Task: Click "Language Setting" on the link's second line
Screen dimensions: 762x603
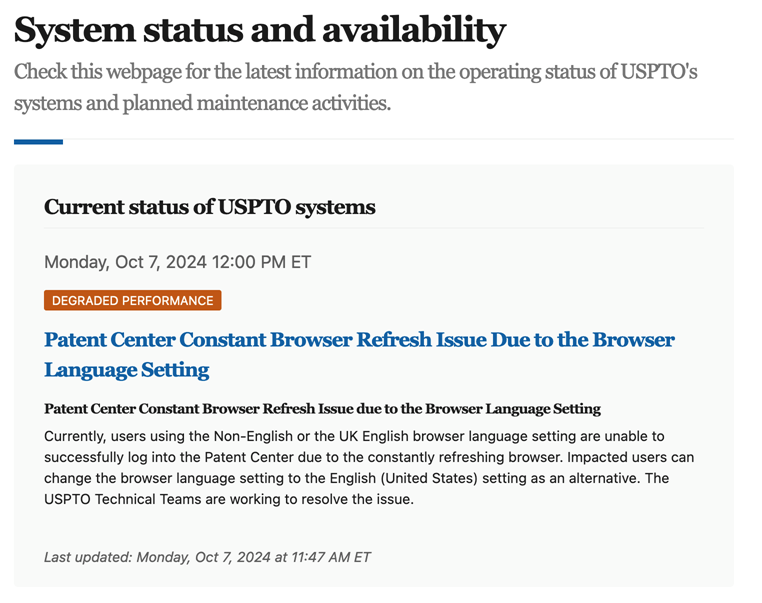Action: (x=127, y=370)
